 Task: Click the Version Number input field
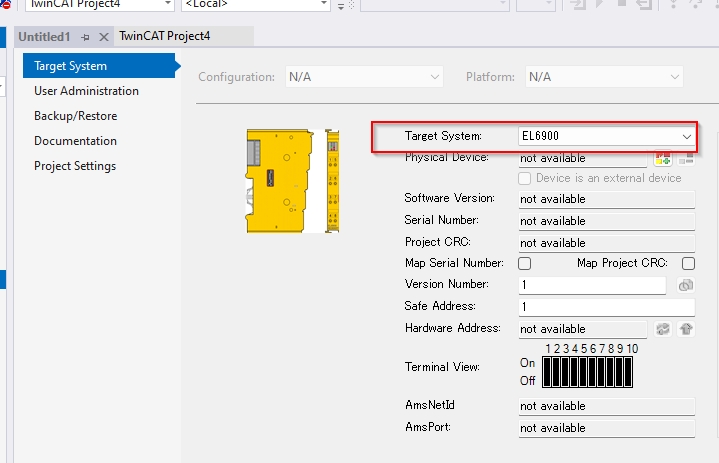pos(592,285)
